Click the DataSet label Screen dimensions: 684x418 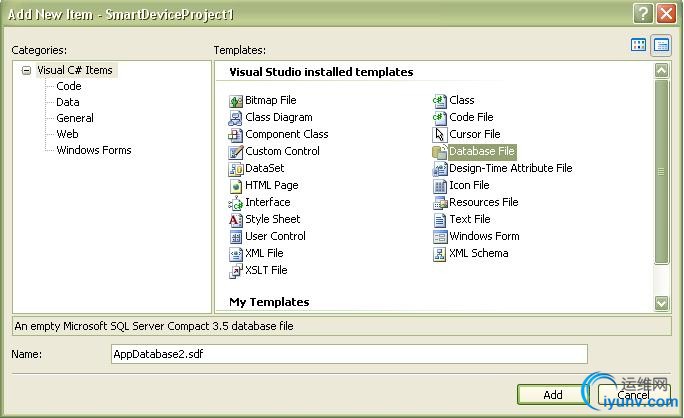click(264, 168)
